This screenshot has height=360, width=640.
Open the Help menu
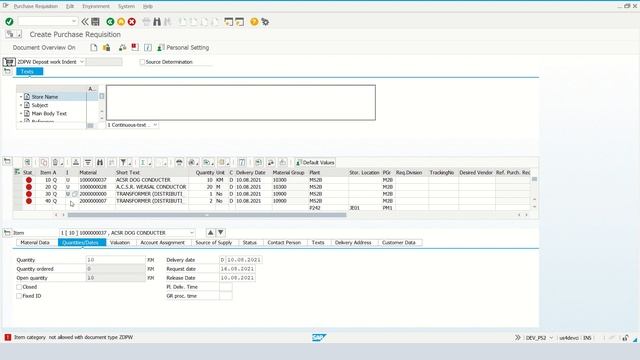coord(148,6)
